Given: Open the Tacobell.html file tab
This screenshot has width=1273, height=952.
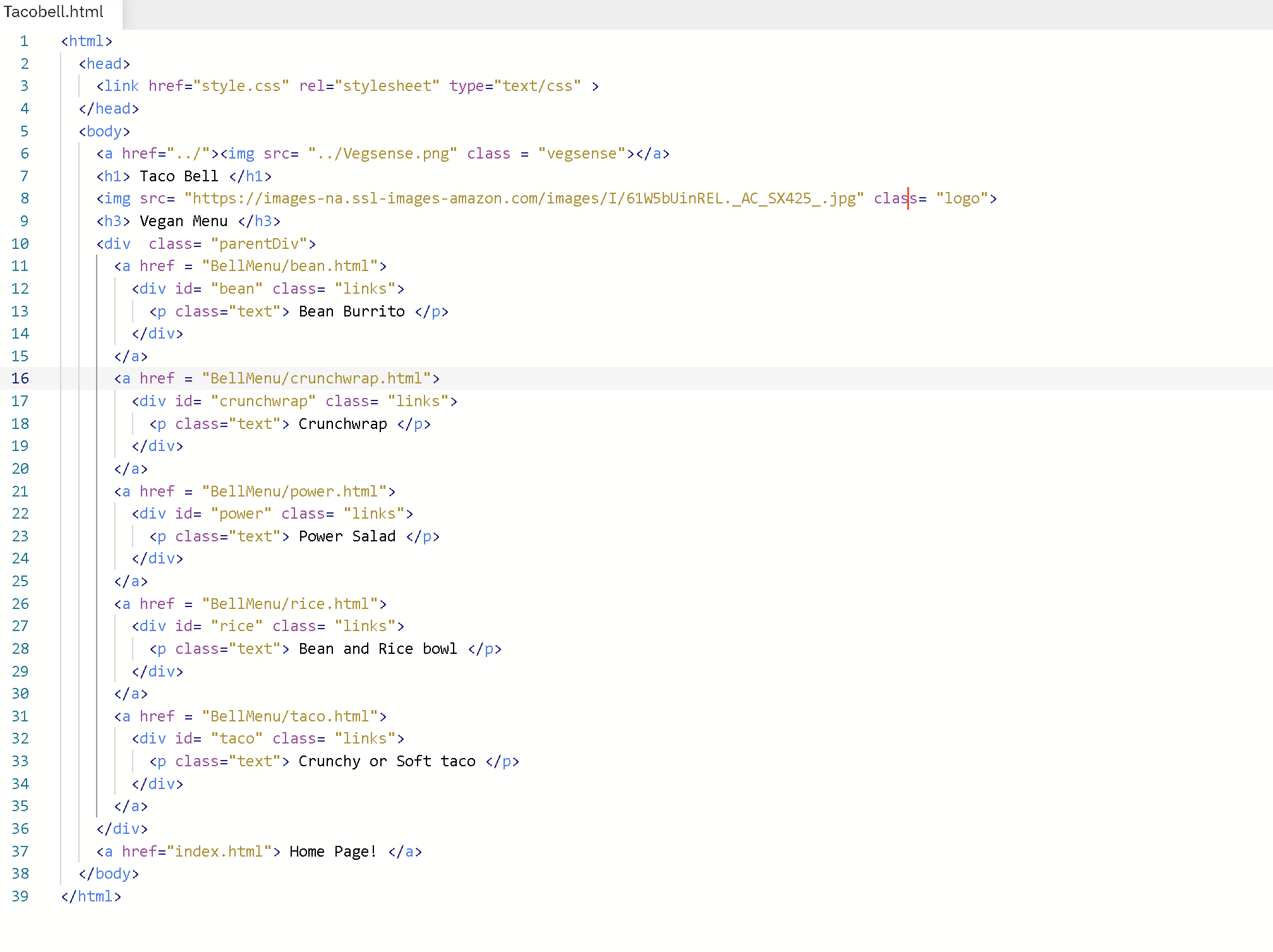Looking at the screenshot, I should [54, 12].
